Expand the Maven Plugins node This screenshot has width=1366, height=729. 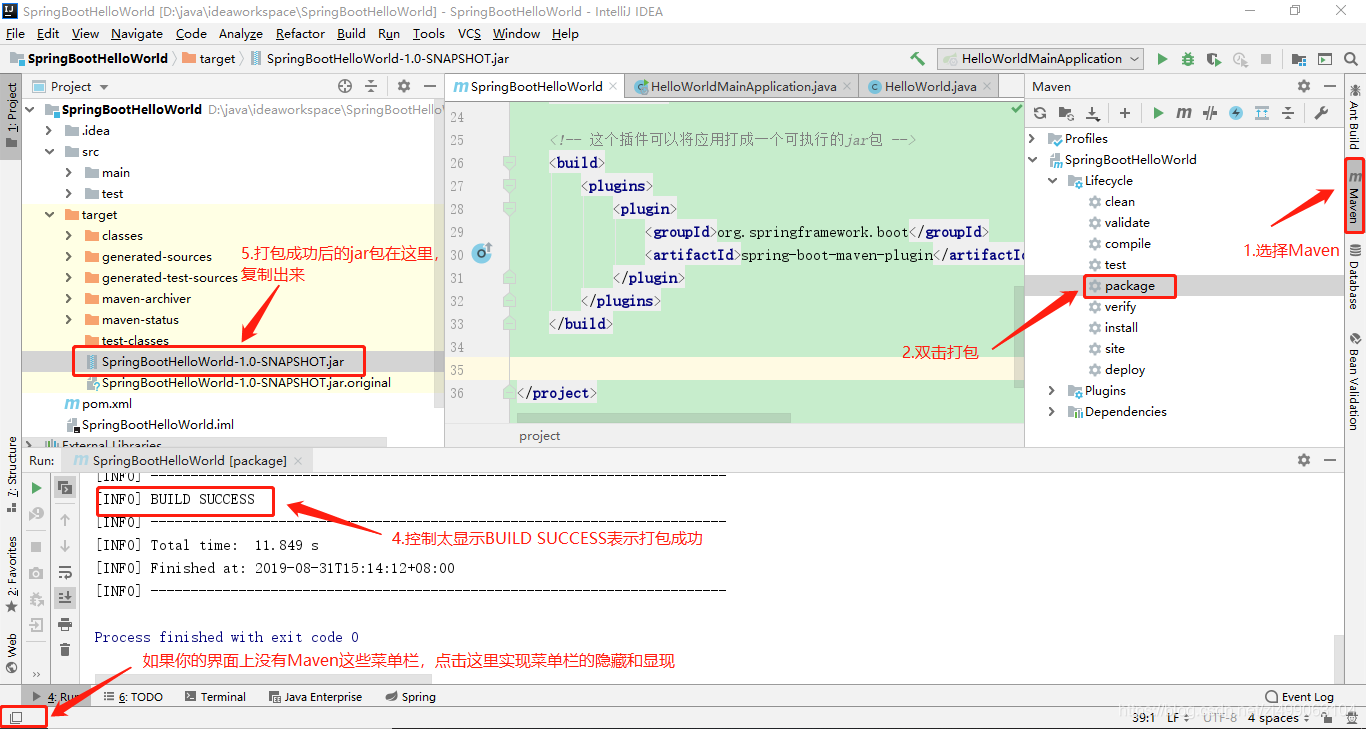point(1052,391)
